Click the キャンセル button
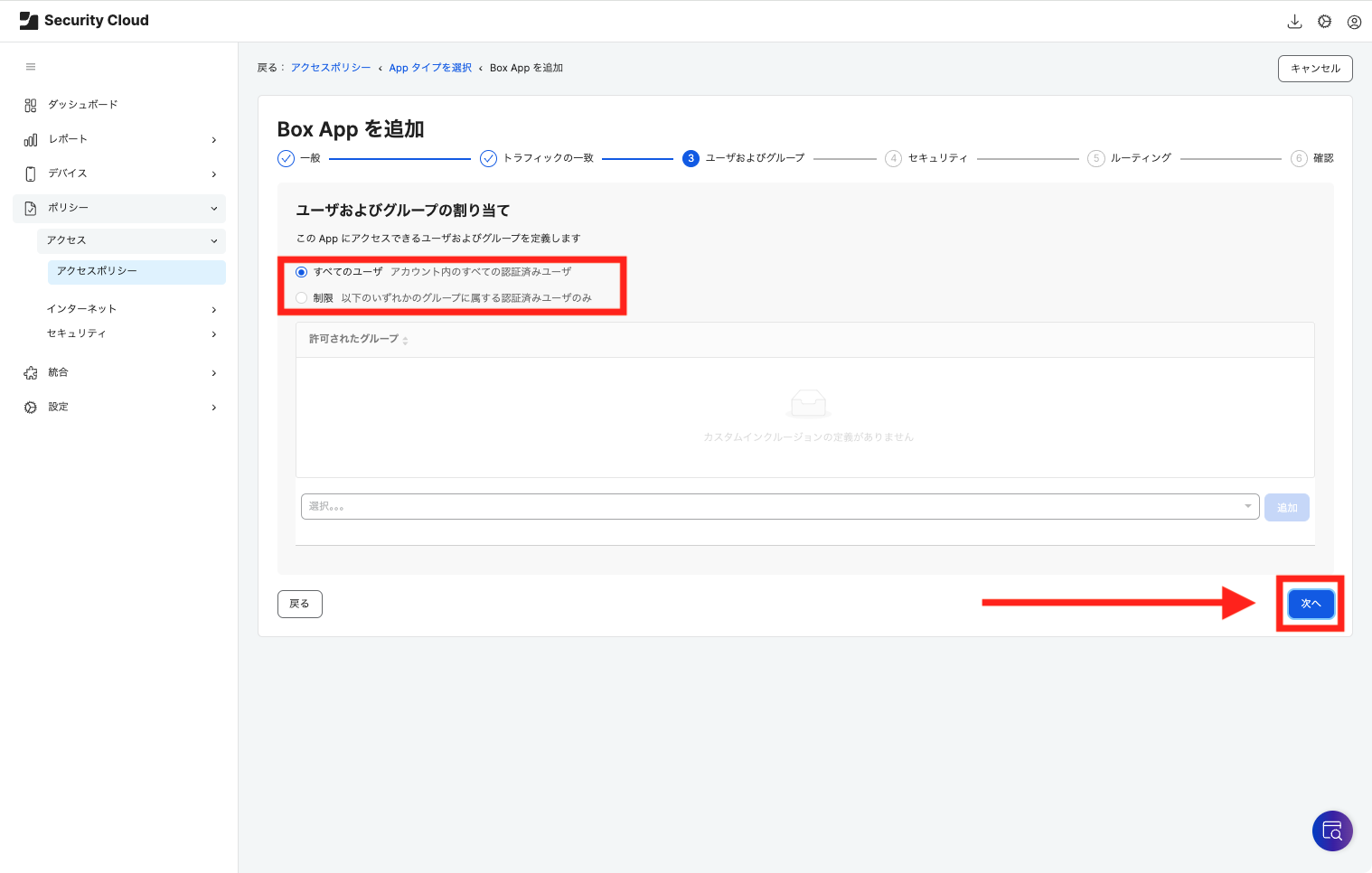 (x=1315, y=69)
